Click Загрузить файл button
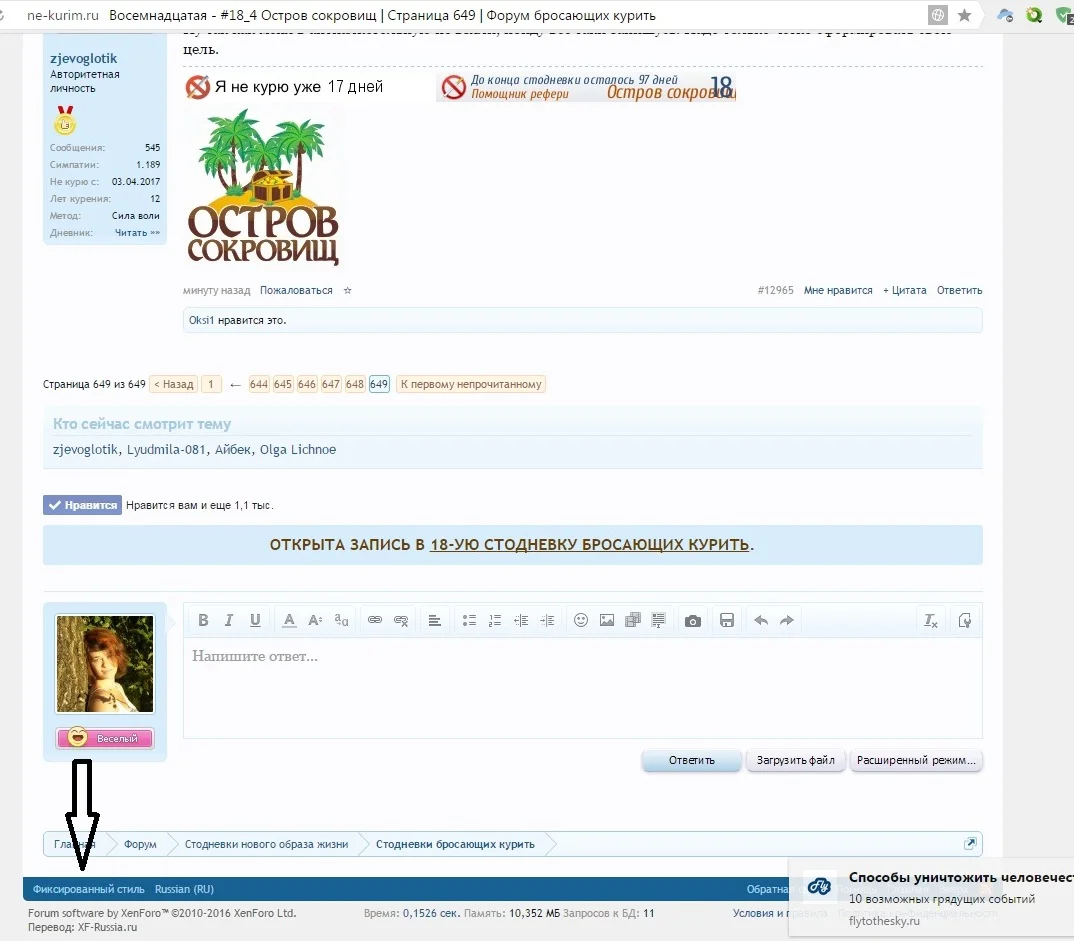 click(x=795, y=760)
